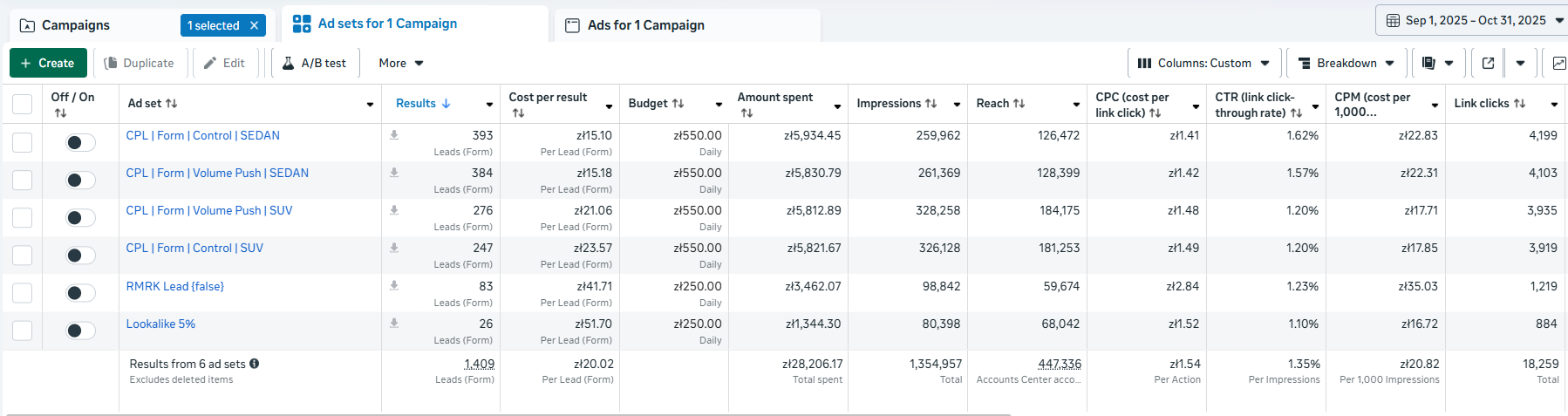
Task: Click the calendar icon in the date range
Action: coord(1393,20)
